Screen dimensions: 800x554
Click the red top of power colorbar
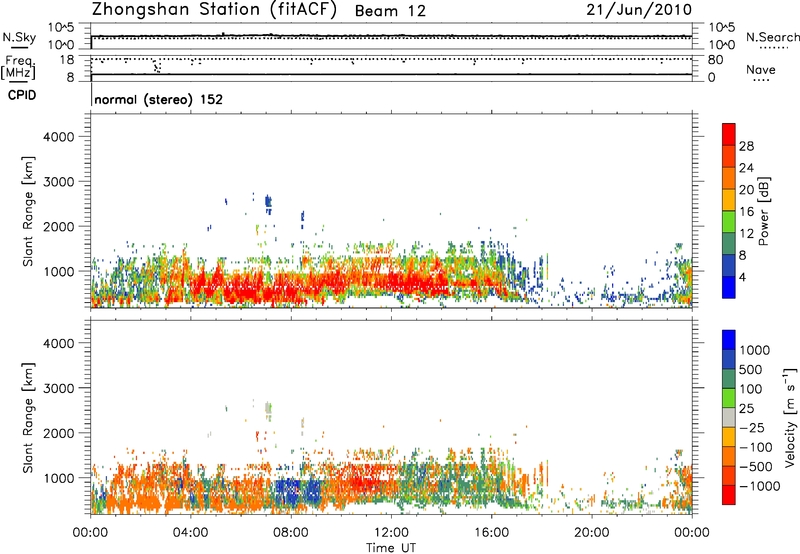729,134
